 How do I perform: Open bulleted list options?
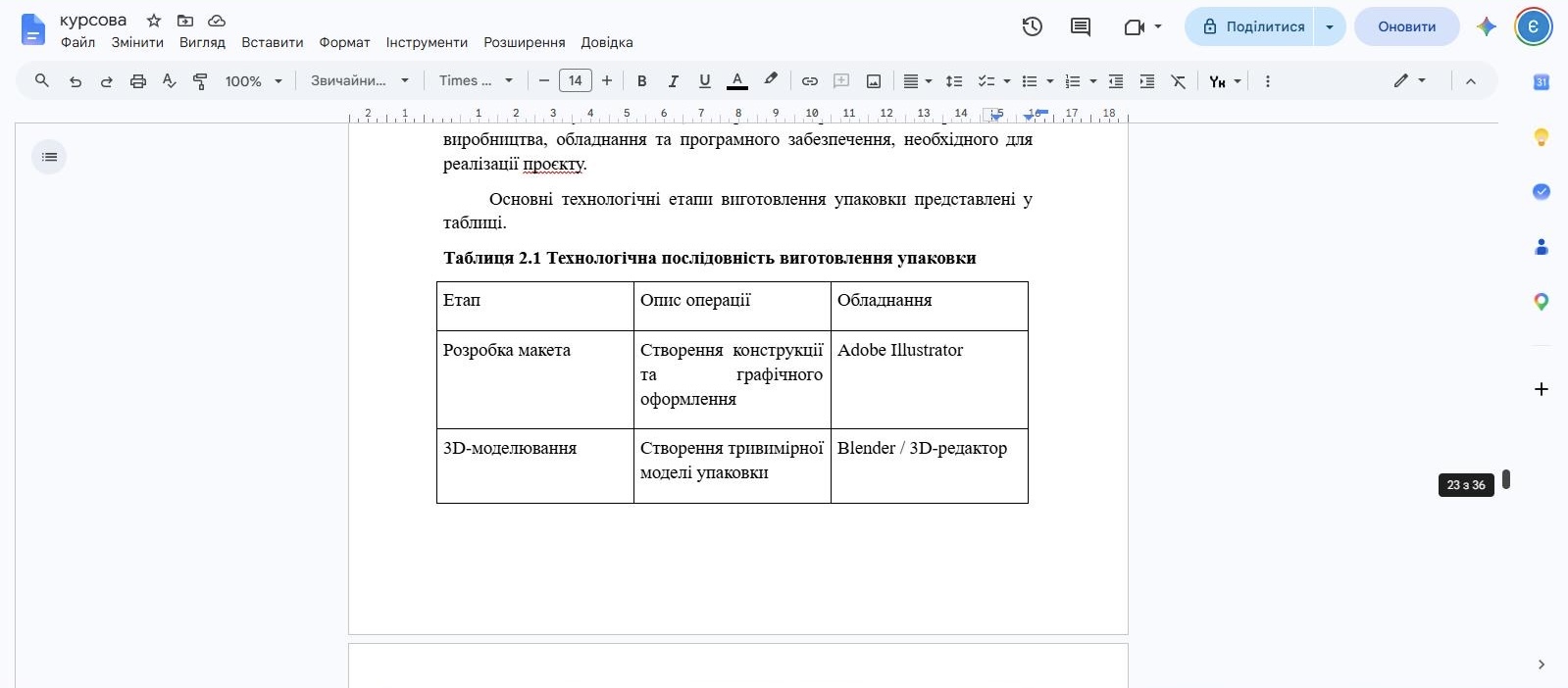click(1037, 81)
